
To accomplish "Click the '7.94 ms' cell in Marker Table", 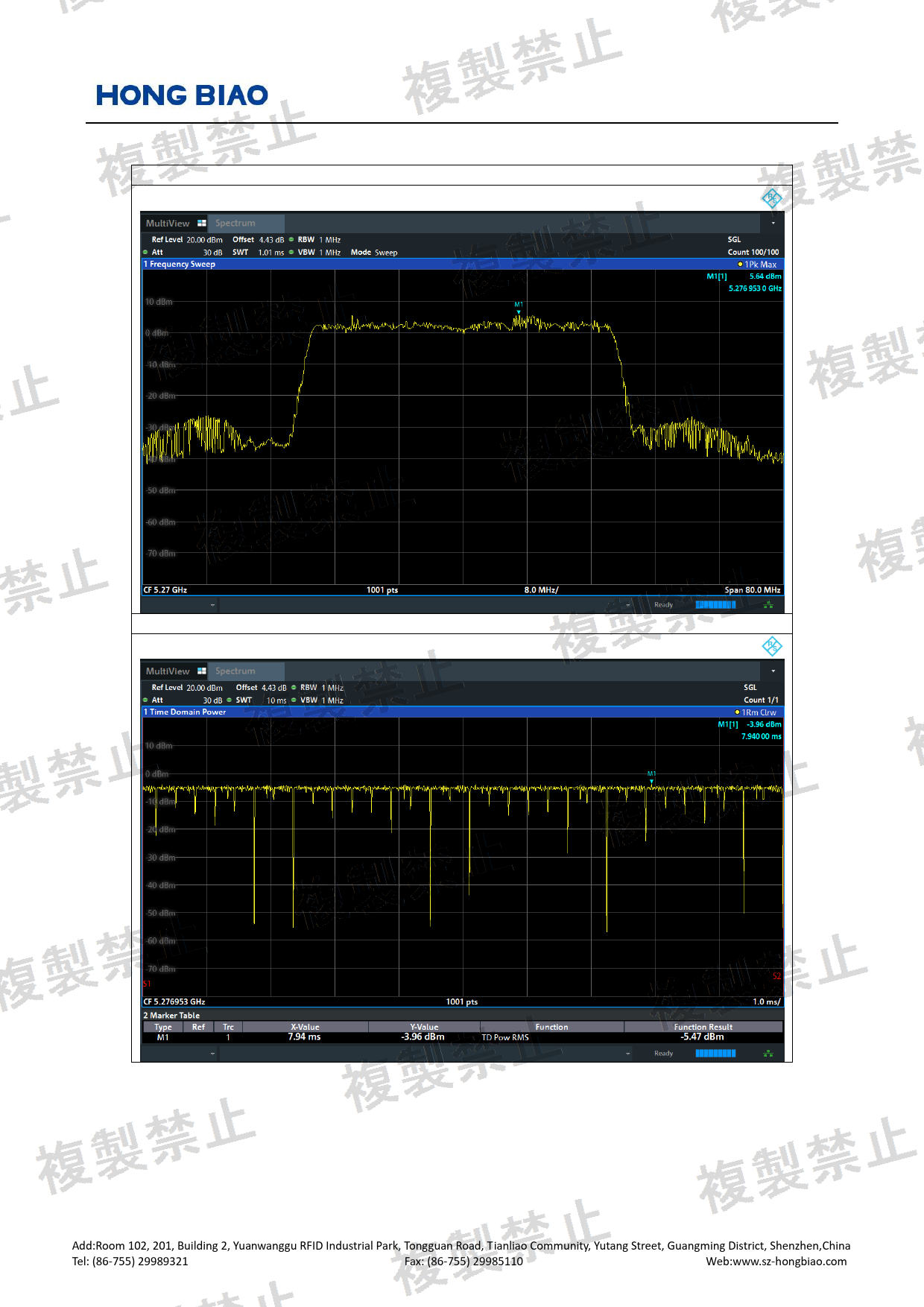I will point(304,1037).
